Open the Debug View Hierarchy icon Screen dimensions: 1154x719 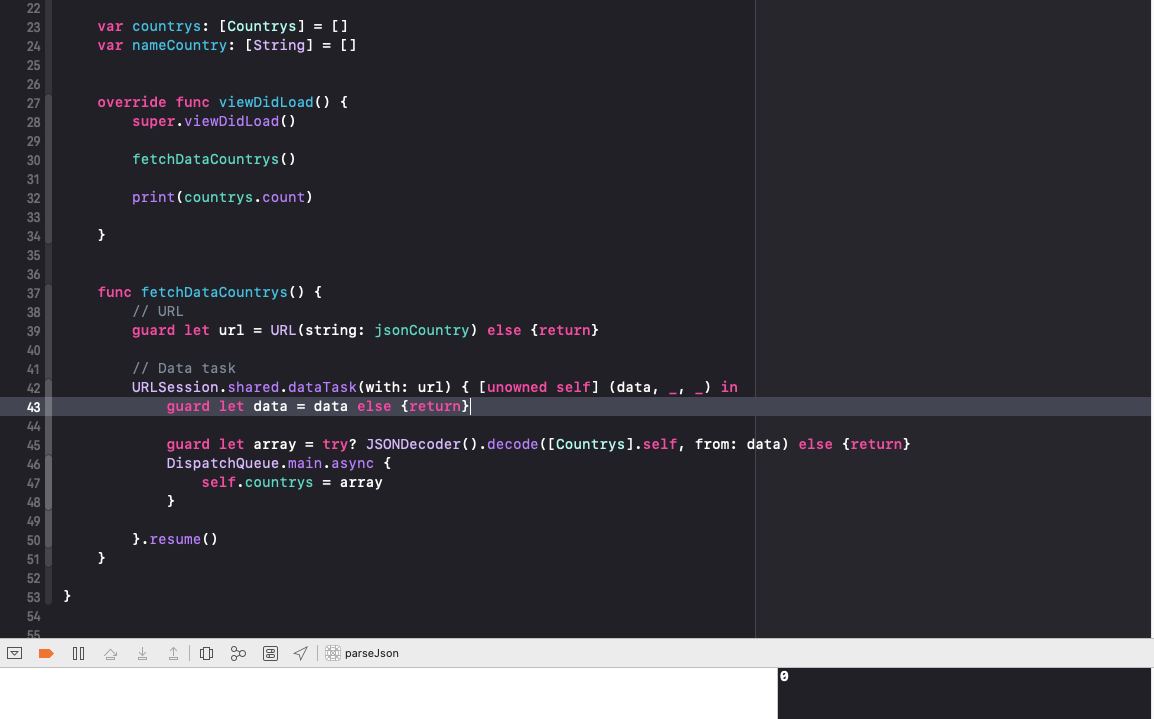[x=207, y=653]
